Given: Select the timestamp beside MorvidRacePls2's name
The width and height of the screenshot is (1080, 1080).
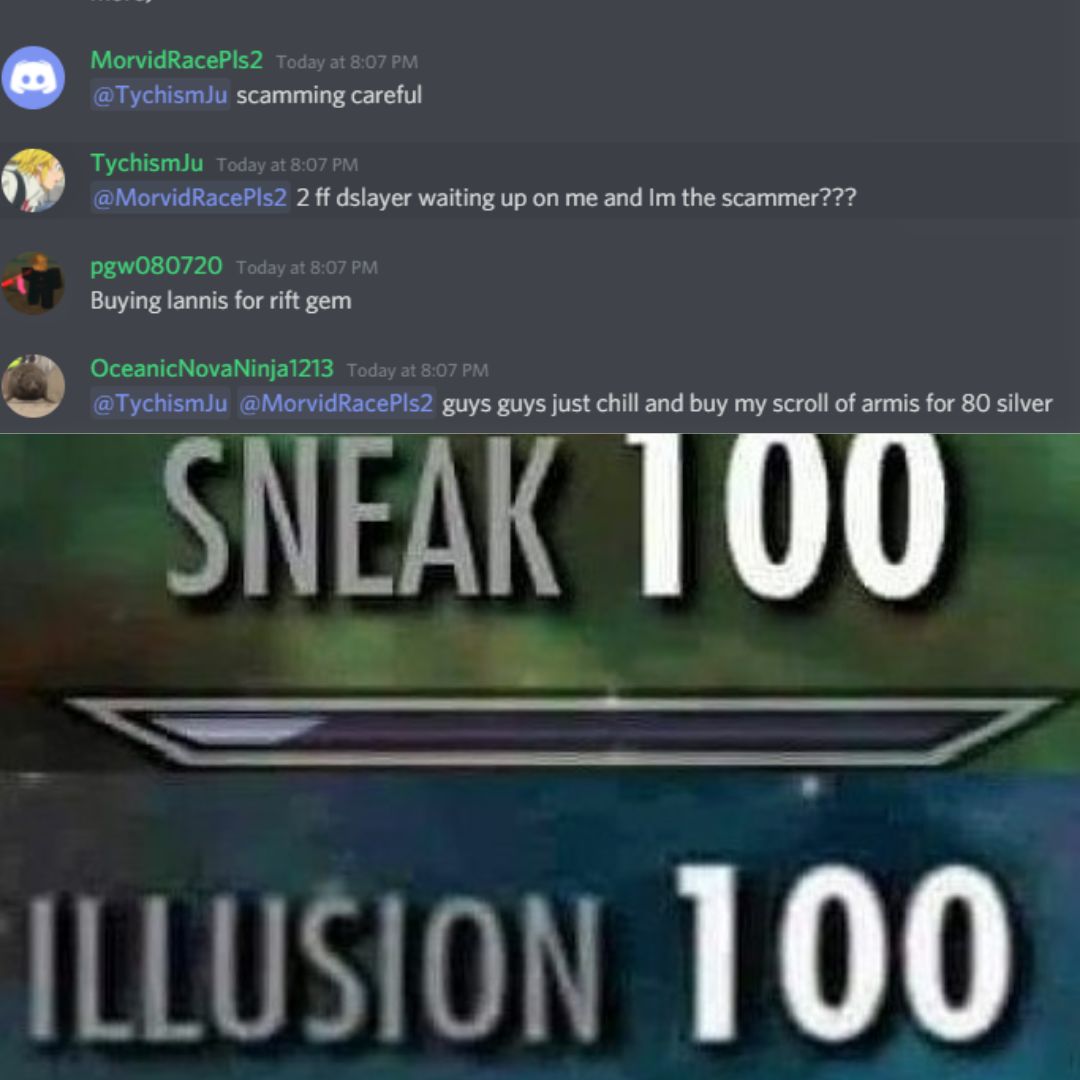Looking at the screenshot, I should [x=347, y=62].
